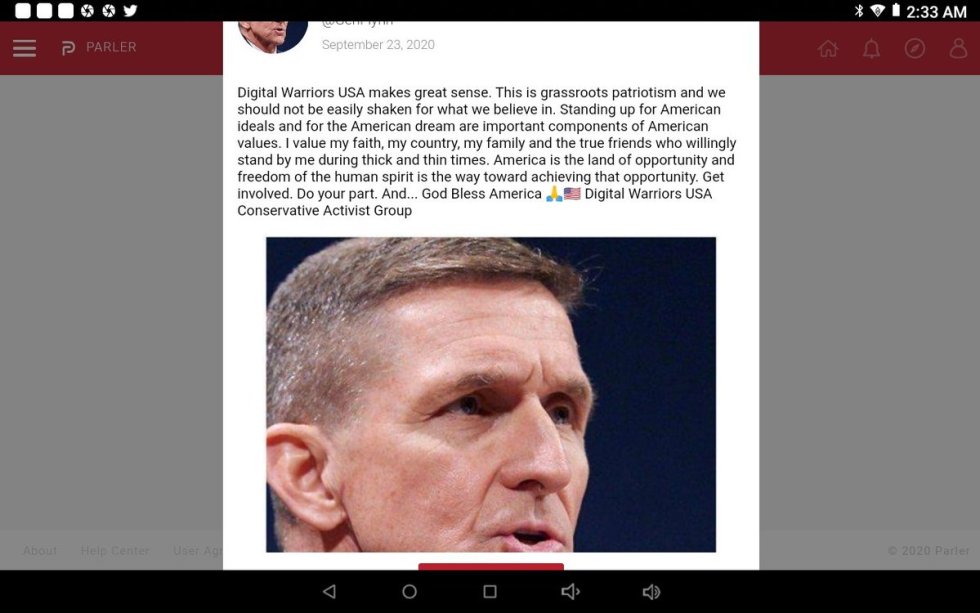Raise volume with speaker-up icon
The height and width of the screenshot is (613, 980).
click(x=651, y=591)
